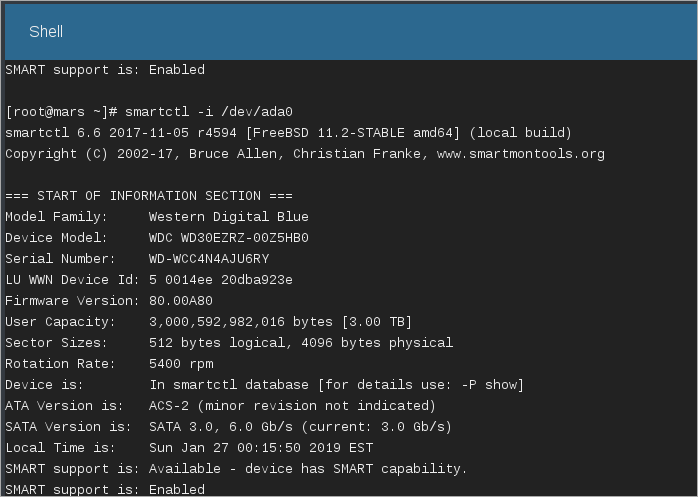Click the Local Time Sun Jan 27 line
Screen dimensions: 698x497
(189, 448)
